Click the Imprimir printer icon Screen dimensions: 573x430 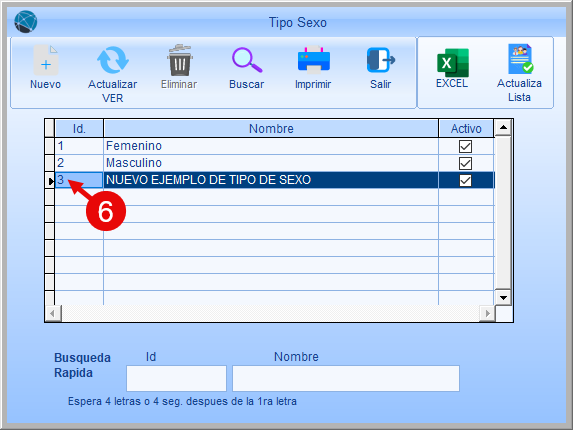pos(314,60)
